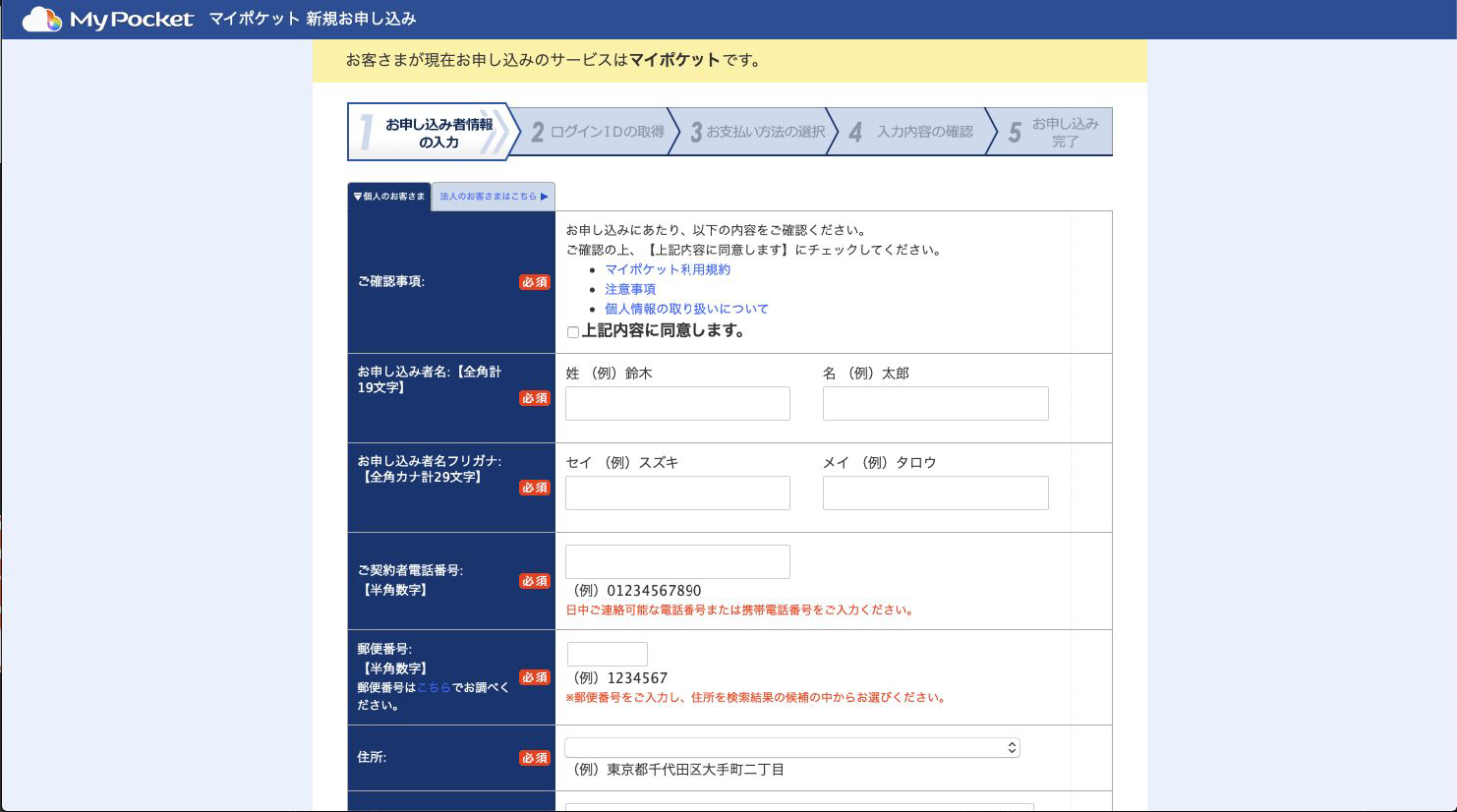The height and width of the screenshot is (812, 1457).
Task: Click the セイ furigana input field
Action: click(677, 493)
